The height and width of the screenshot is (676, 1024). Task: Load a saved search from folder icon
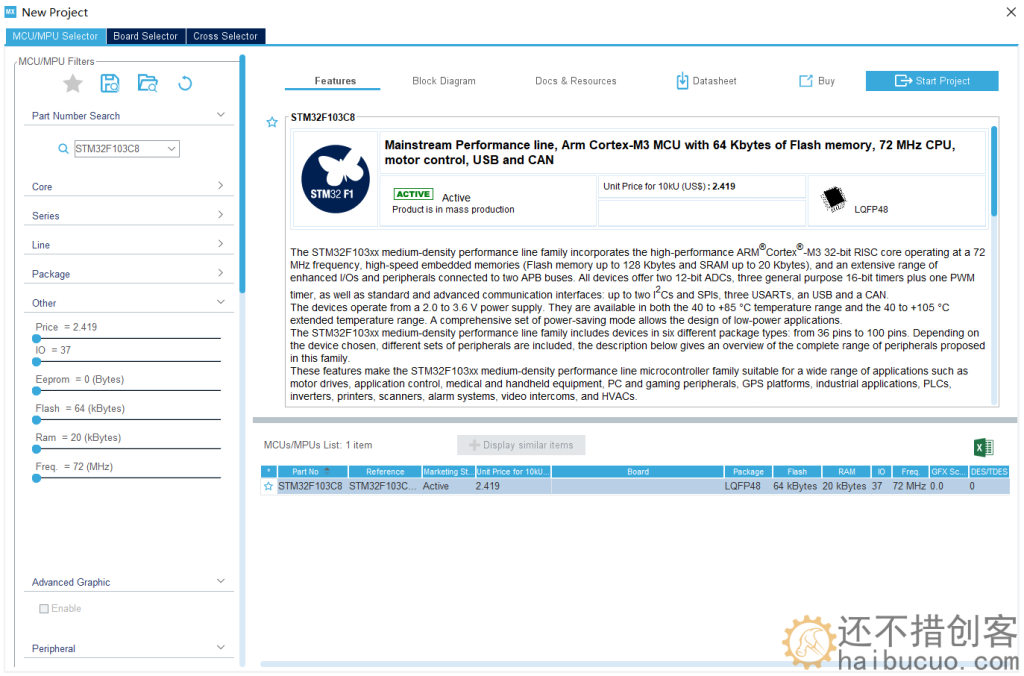pos(148,84)
